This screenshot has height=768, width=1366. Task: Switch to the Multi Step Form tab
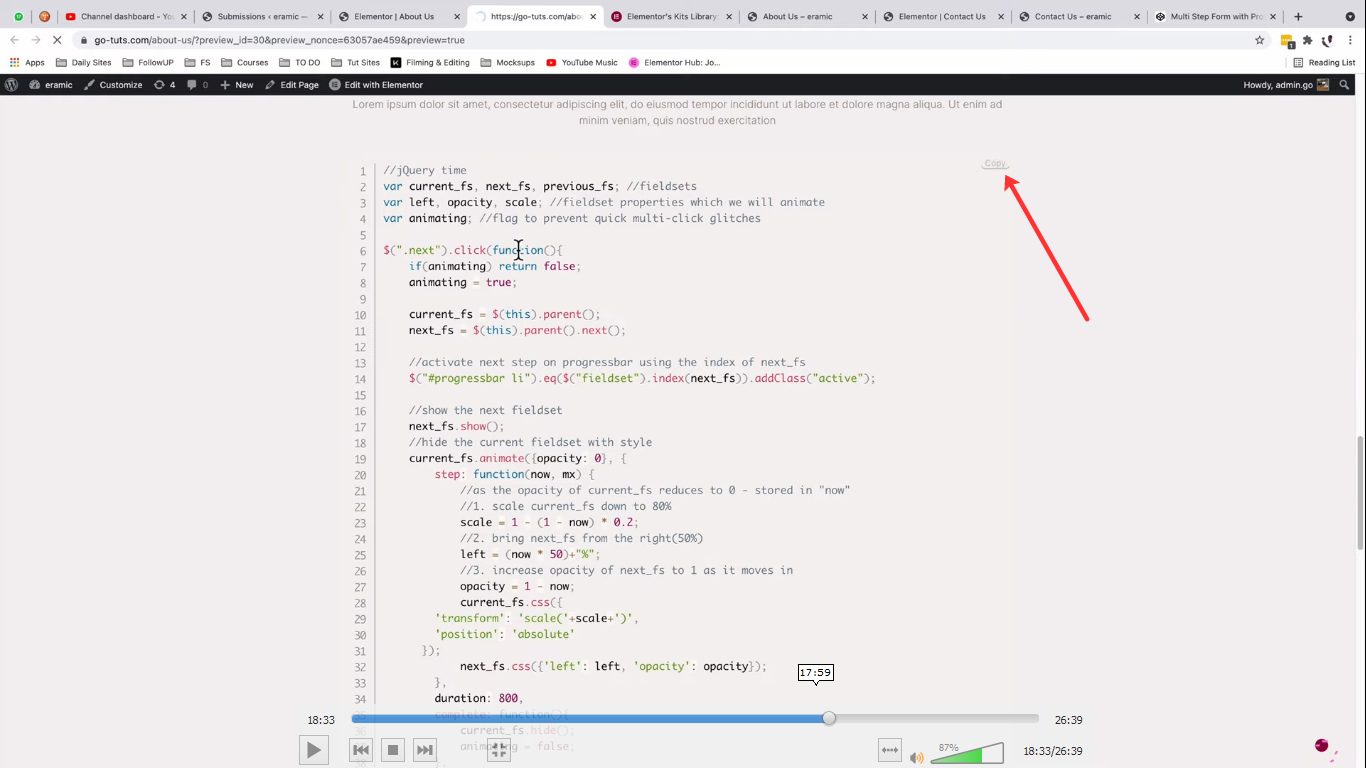tap(1216, 16)
